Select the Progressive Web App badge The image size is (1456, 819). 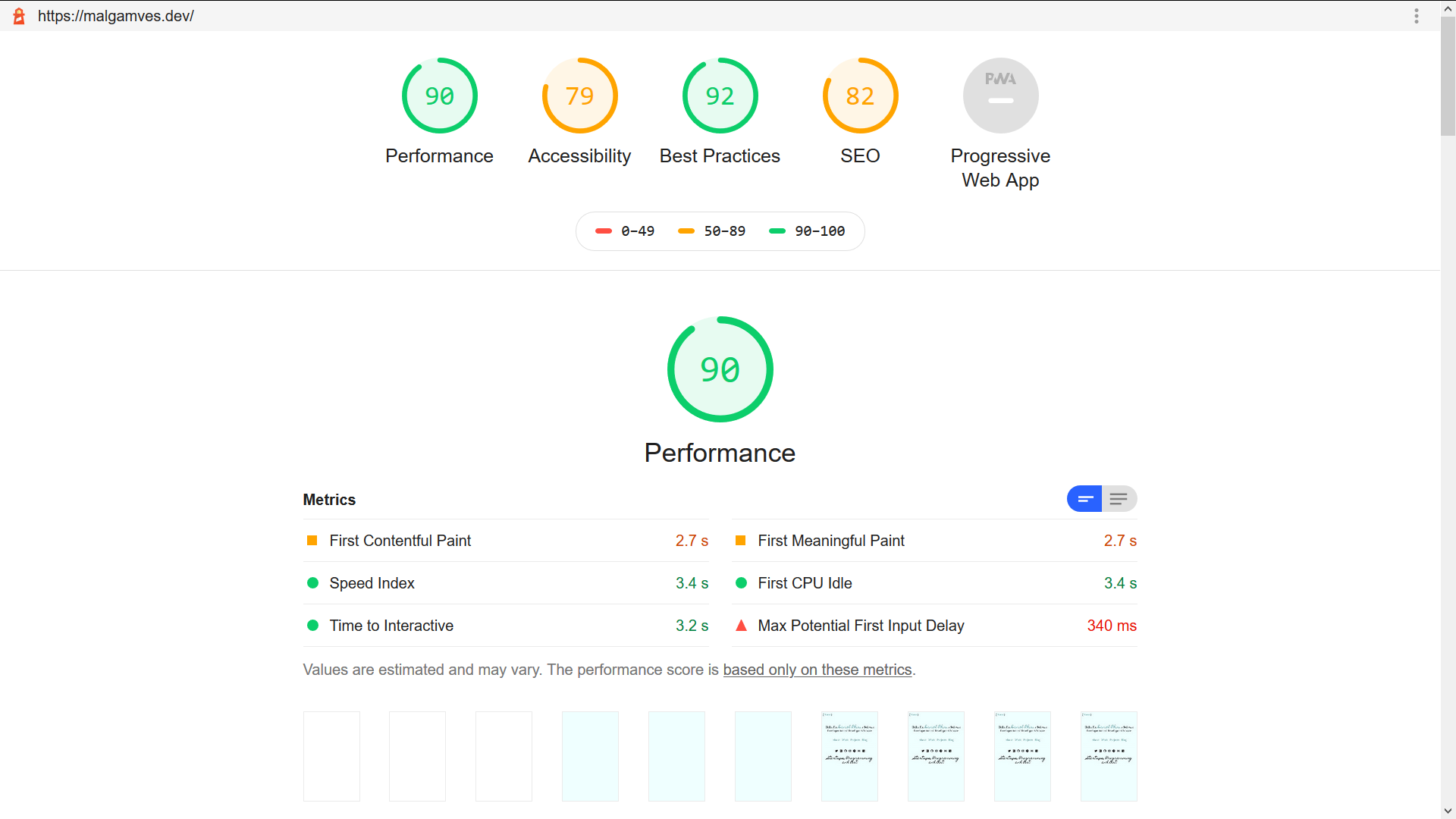[1000, 96]
